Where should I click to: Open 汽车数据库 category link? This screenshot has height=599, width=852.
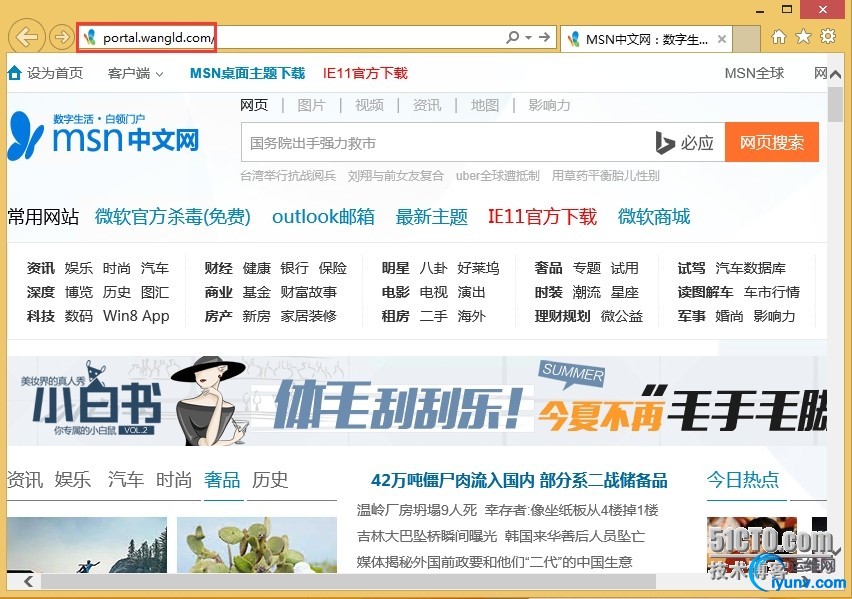[x=750, y=268]
